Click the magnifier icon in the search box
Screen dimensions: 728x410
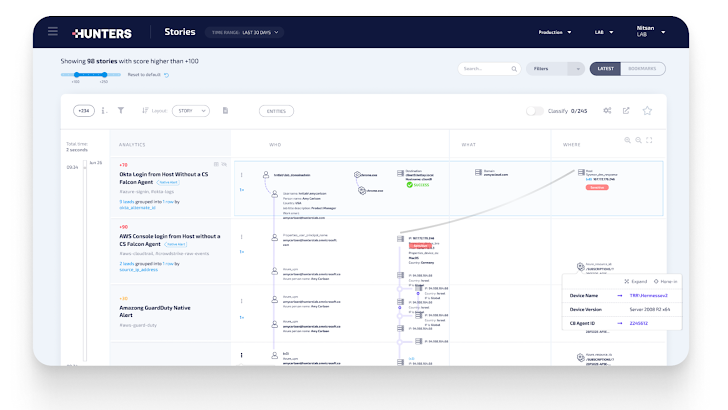(x=514, y=69)
